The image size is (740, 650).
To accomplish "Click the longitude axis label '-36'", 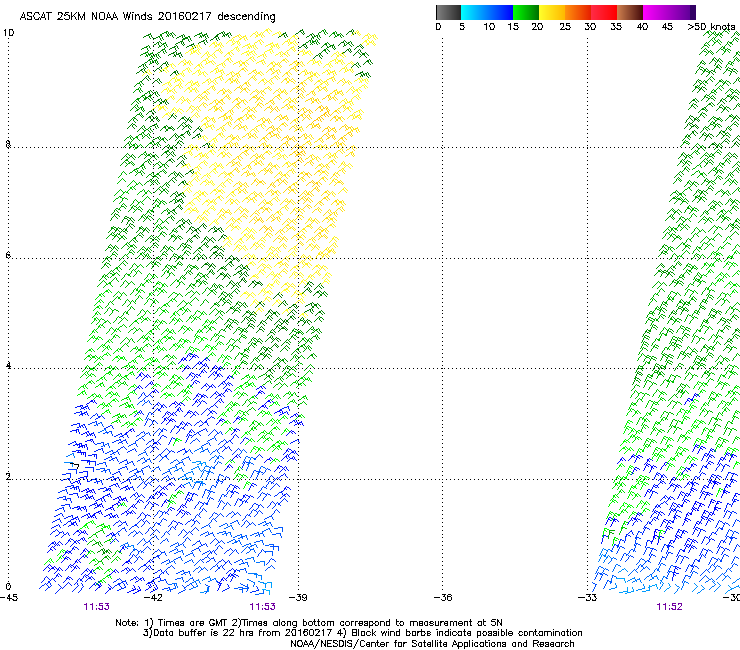I will coord(443,598).
